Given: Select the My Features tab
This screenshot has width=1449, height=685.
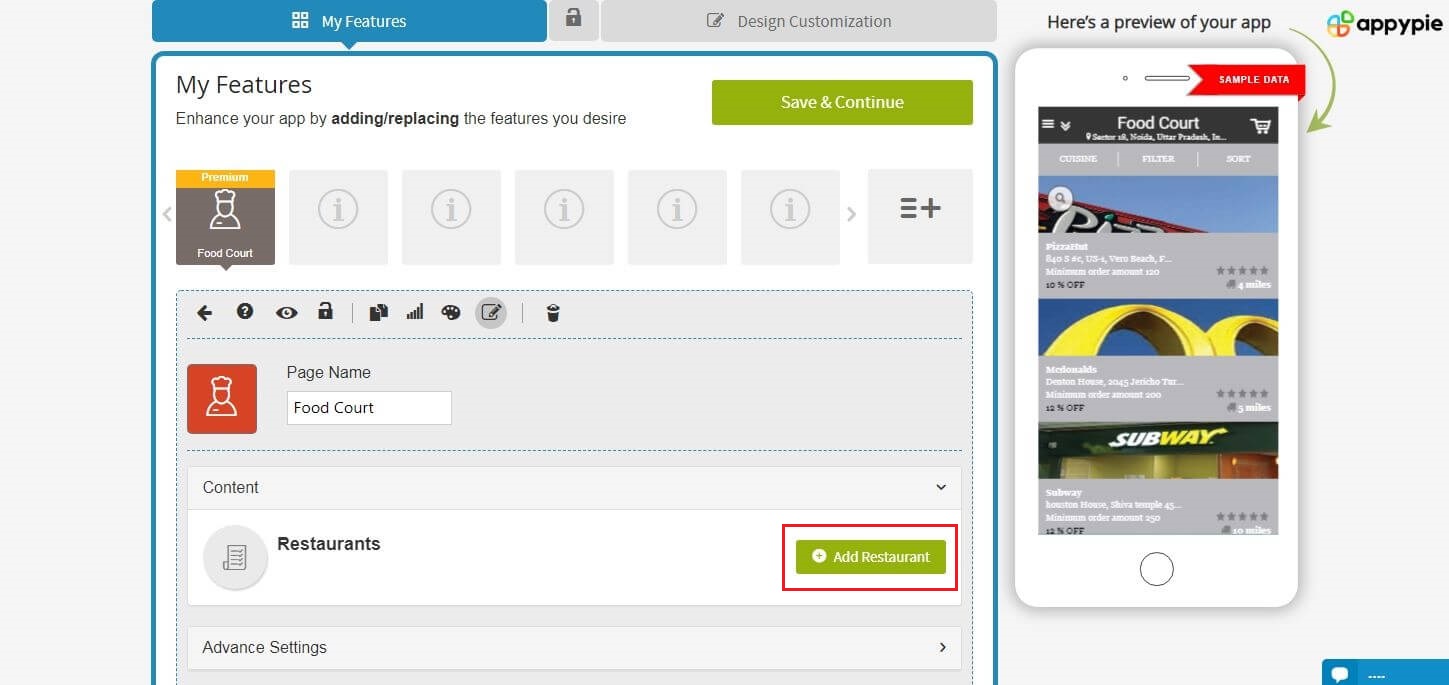Looking at the screenshot, I should (x=349, y=21).
